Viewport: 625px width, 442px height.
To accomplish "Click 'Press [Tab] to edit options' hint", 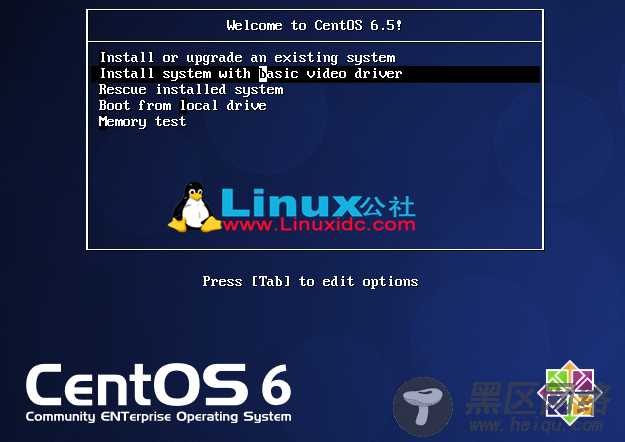I will click(x=311, y=281).
